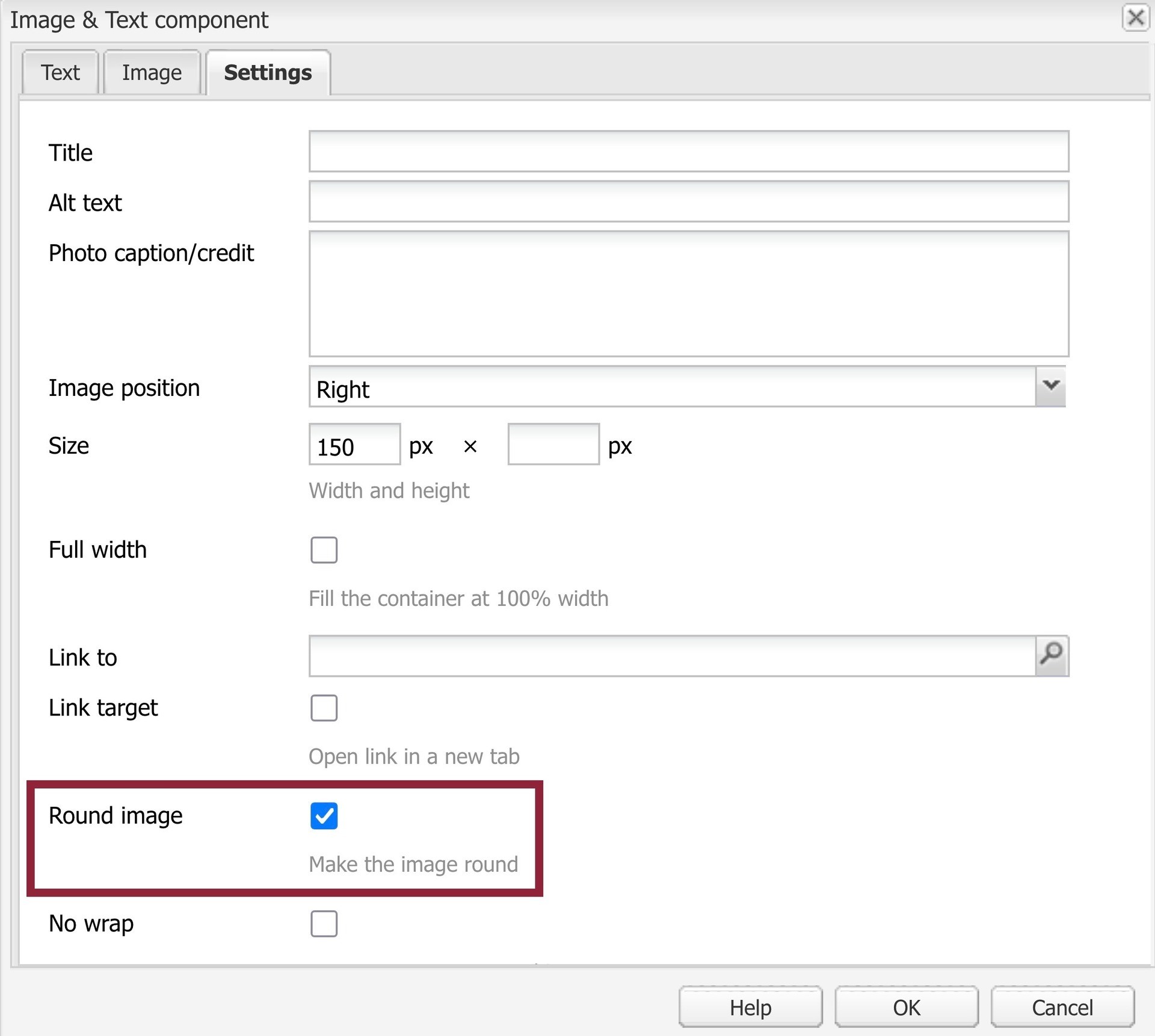The image size is (1155, 1036).
Task: Select the width value 150
Action: tap(354, 445)
